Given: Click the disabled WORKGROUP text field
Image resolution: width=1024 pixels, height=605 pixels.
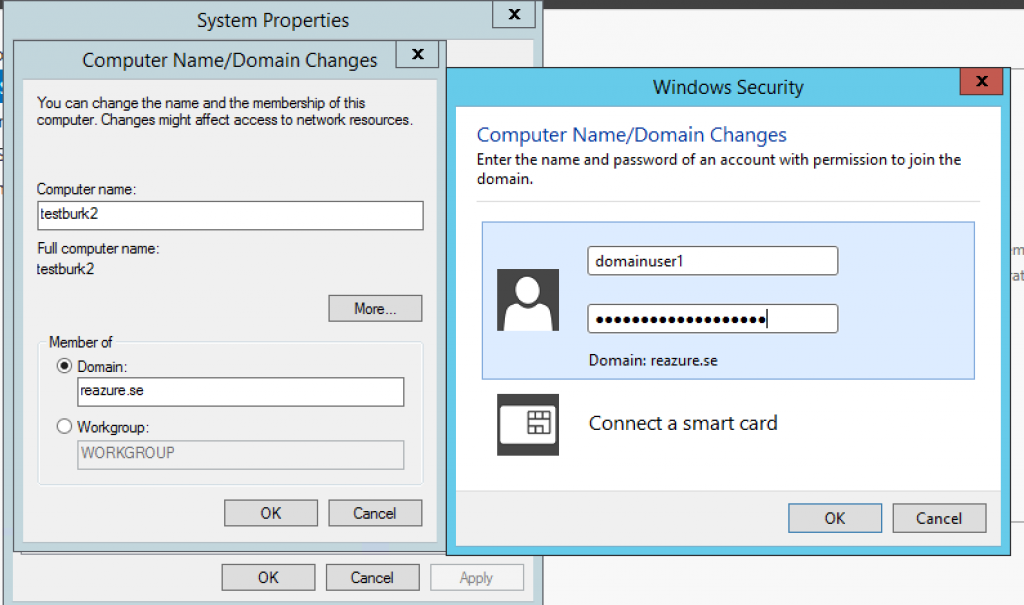Looking at the screenshot, I should [x=240, y=455].
